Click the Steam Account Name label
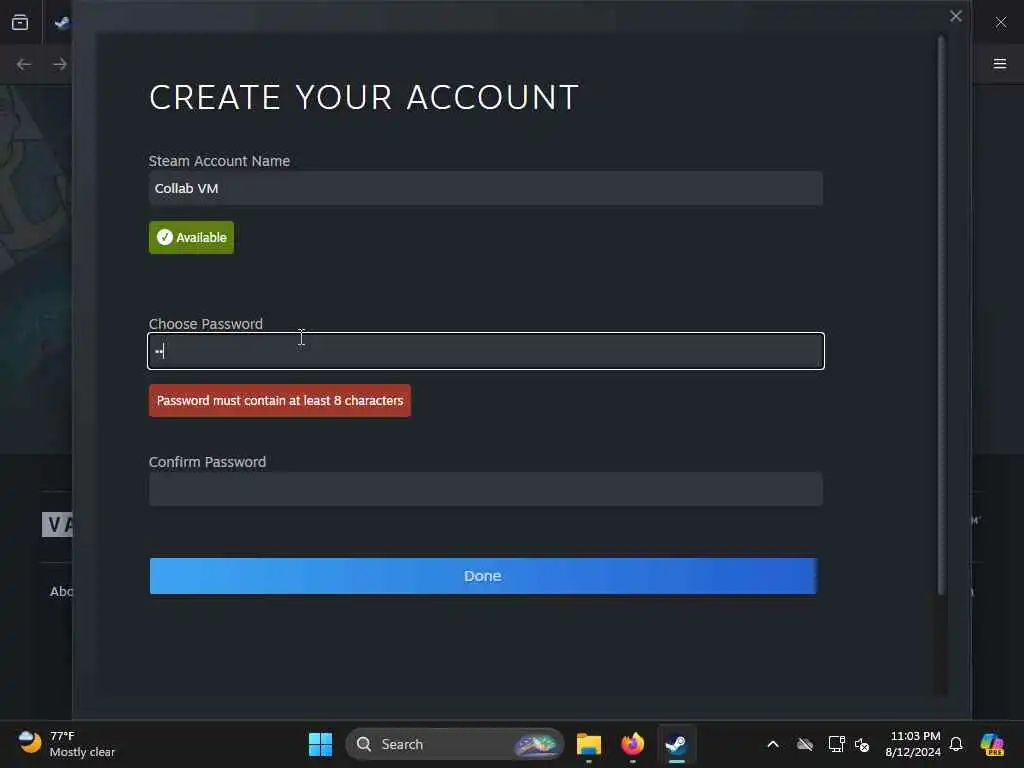1024x768 pixels. point(219,161)
